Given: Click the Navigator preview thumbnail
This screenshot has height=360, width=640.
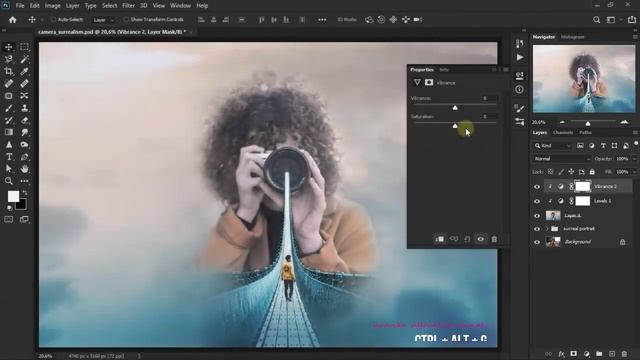Looking at the screenshot, I should [584, 79].
